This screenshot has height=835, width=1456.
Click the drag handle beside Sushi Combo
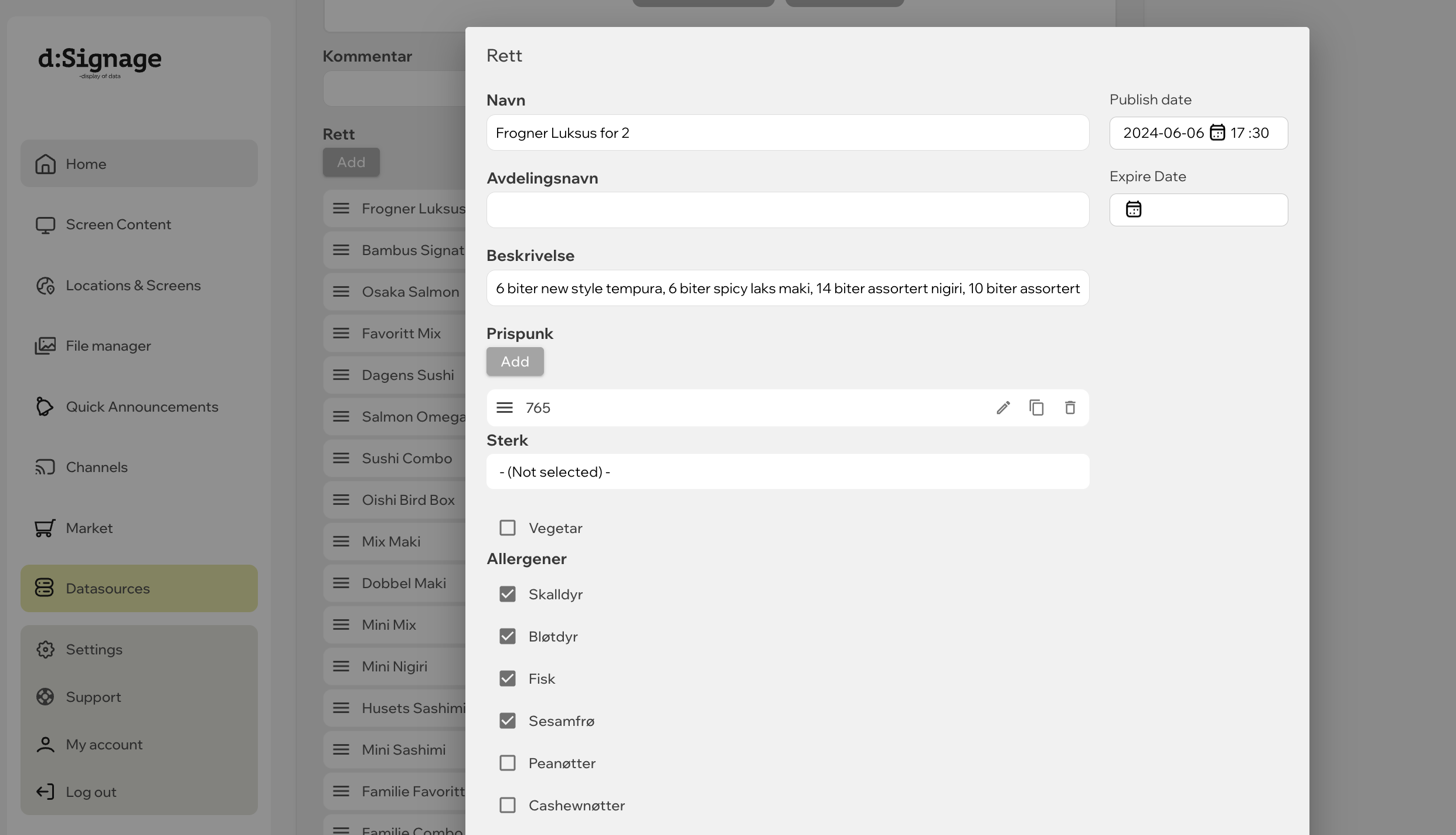(x=341, y=458)
